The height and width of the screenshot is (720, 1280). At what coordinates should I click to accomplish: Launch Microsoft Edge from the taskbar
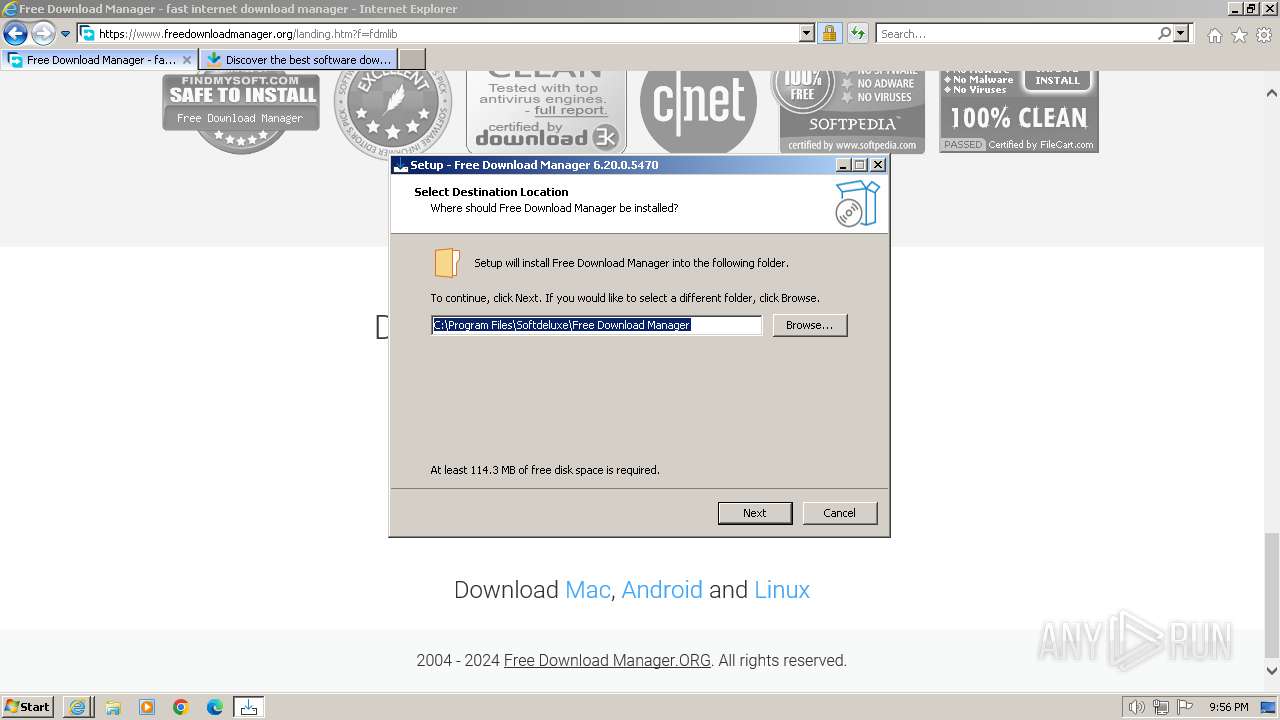pyautogui.click(x=215, y=707)
